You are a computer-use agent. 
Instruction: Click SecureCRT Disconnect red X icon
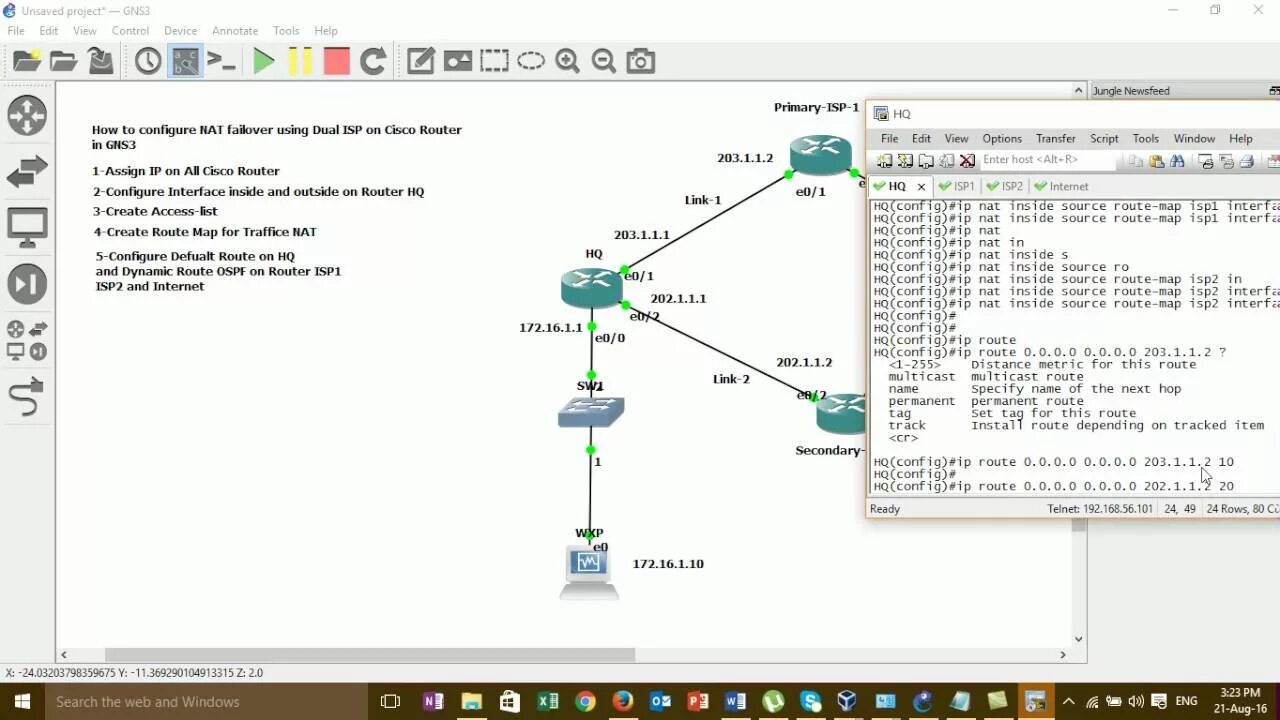pos(967,161)
